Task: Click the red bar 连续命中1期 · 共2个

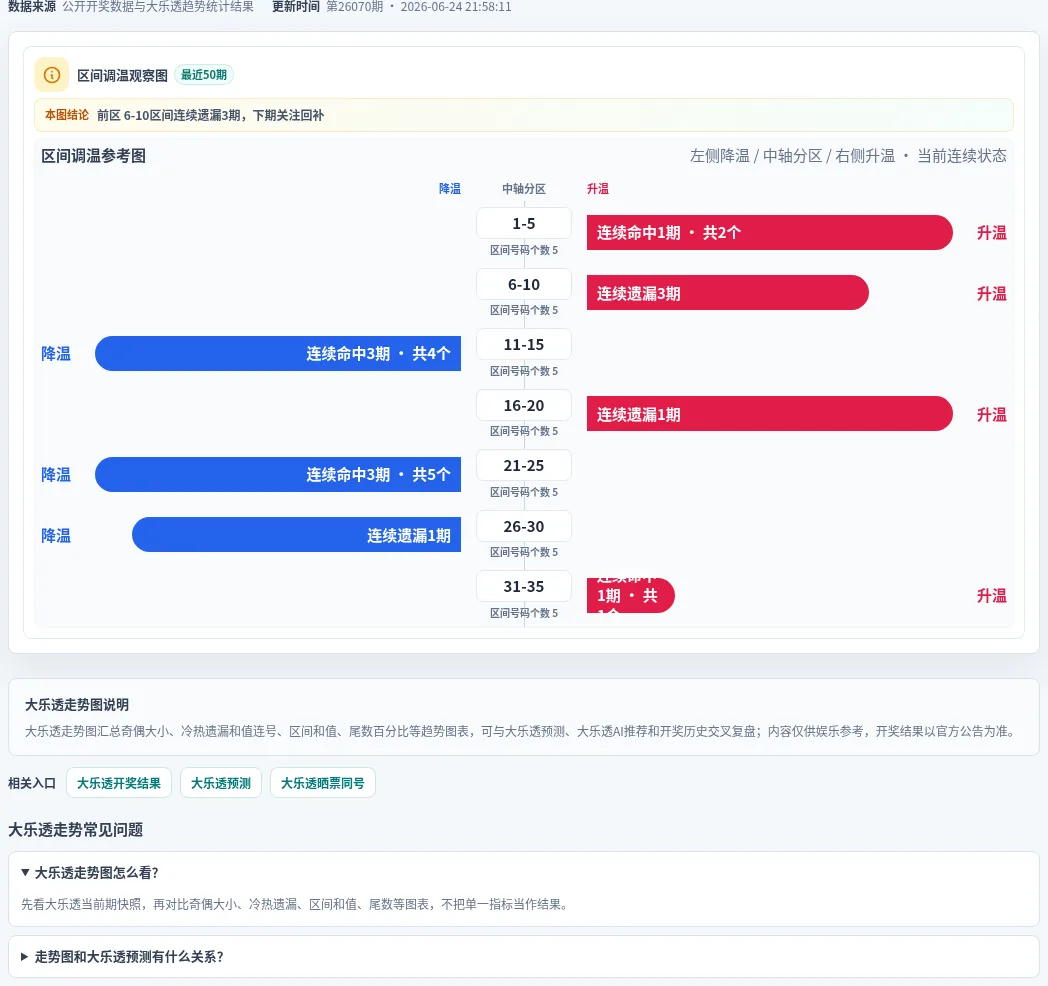Action: [x=769, y=233]
